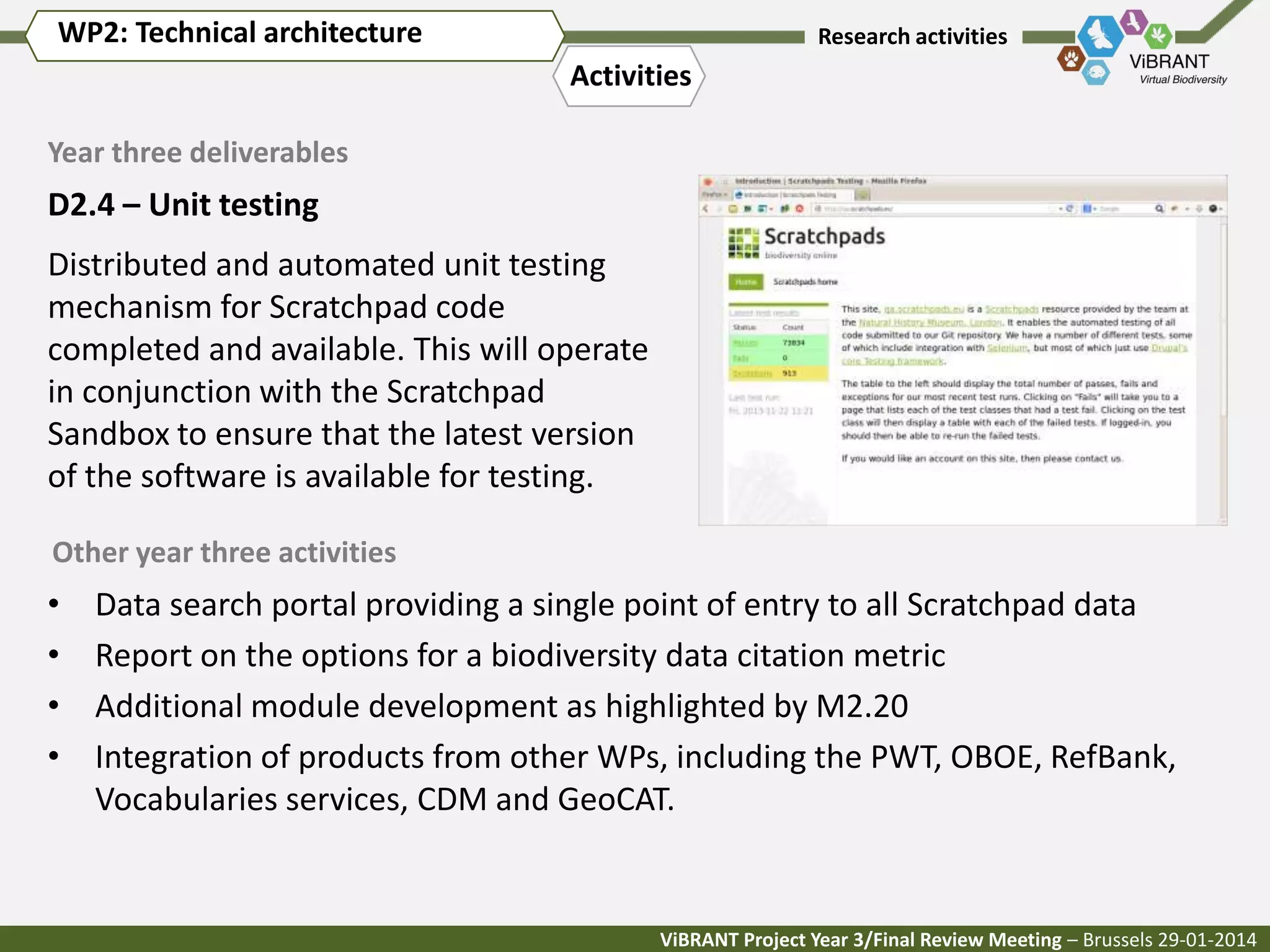The width and height of the screenshot is (1270, 952).
Task: Click the reload icon in the address bar
Action: (1070, 208)
